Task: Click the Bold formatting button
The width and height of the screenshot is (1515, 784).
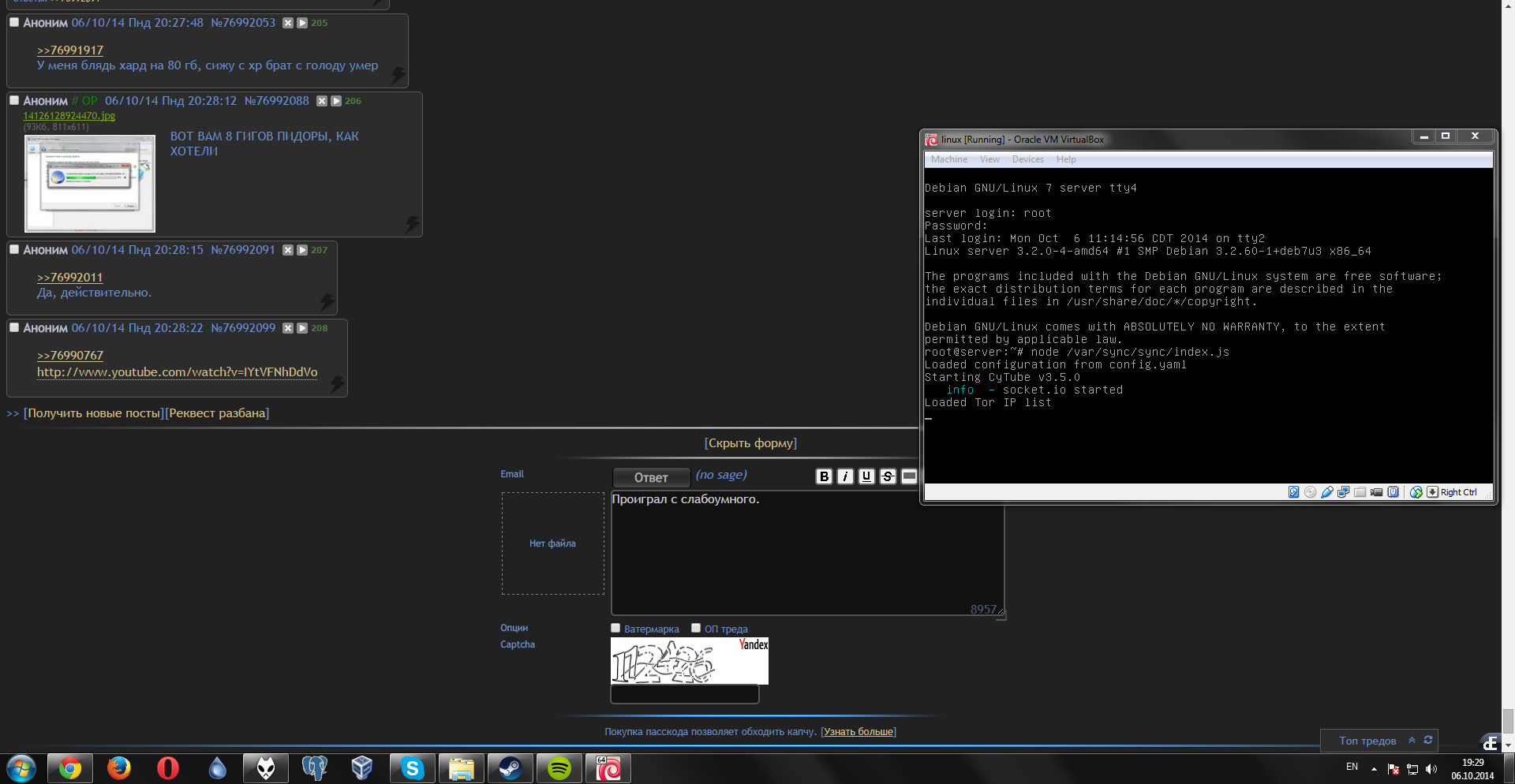Action: (824, 476)
